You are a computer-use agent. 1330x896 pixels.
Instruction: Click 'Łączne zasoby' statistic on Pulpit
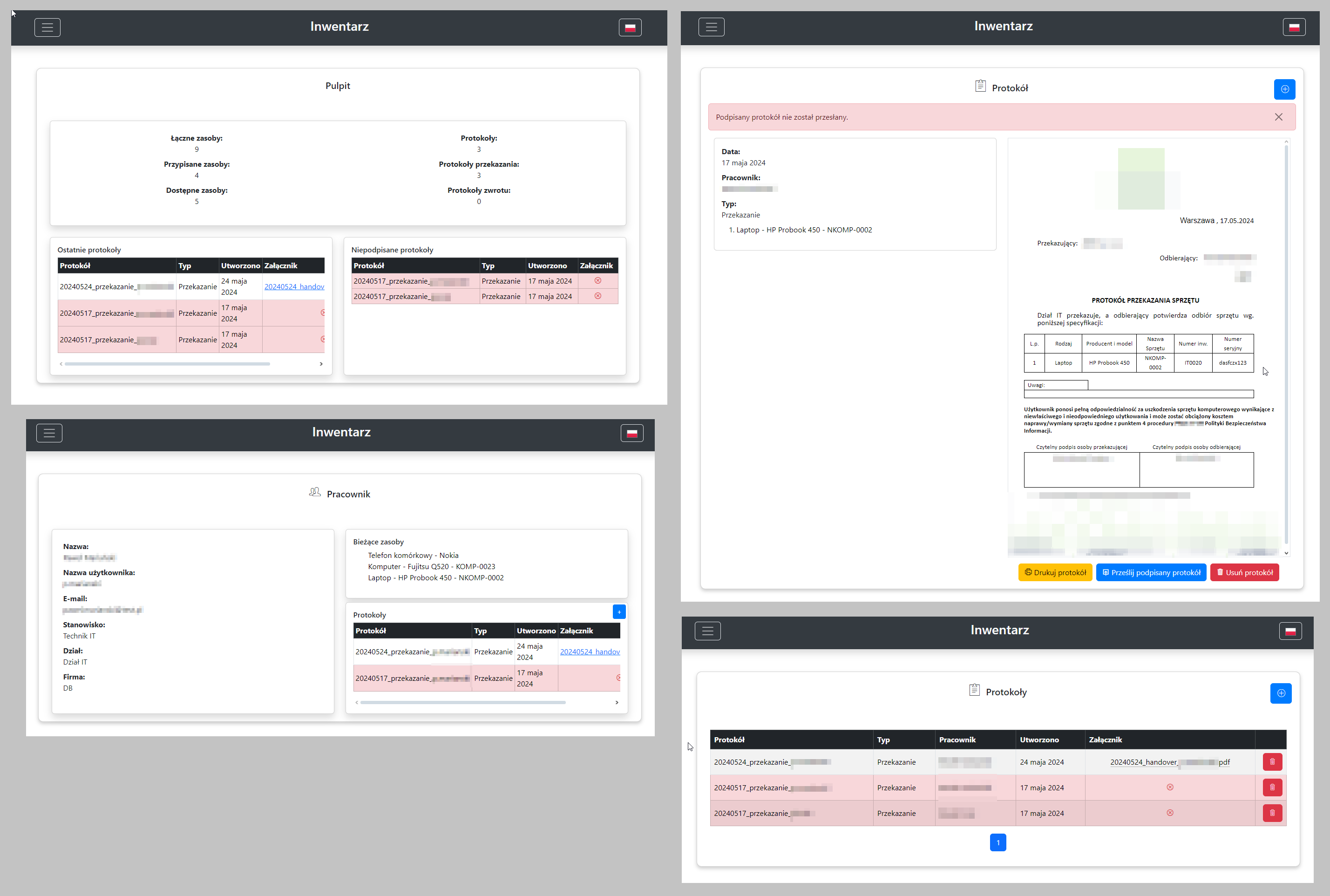197,143
